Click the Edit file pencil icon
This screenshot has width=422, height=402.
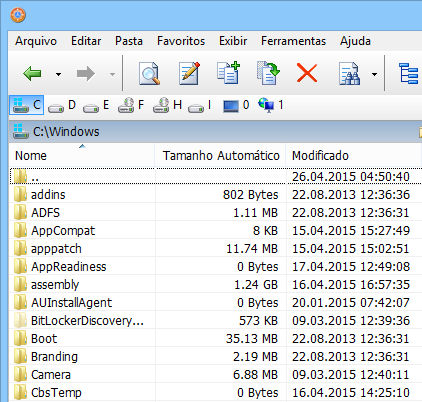pyautogui.click(x=189, y=73)
